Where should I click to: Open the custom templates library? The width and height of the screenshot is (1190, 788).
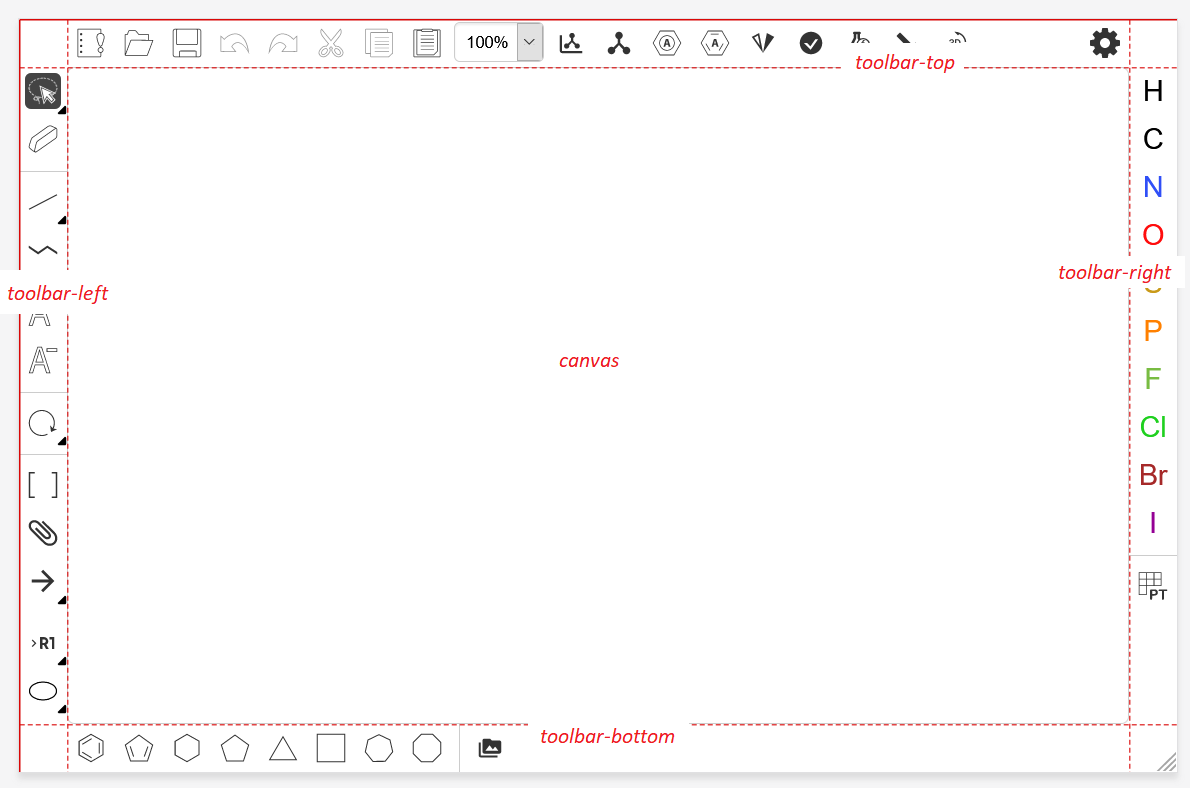[490, 747]
